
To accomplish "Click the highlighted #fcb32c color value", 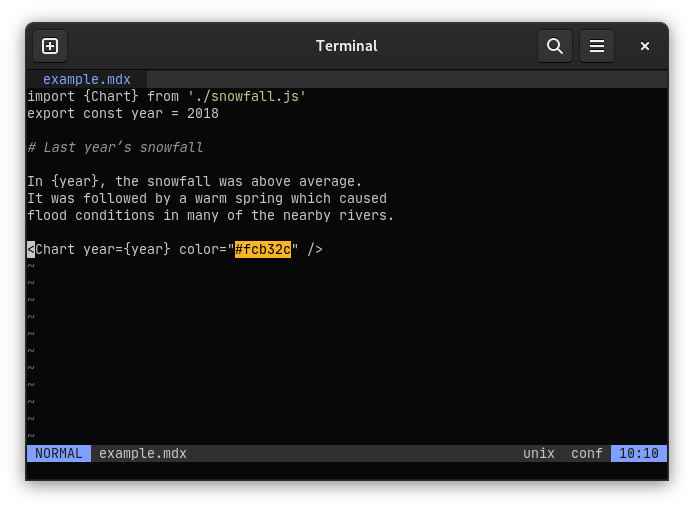I will (x=263, y=249).
